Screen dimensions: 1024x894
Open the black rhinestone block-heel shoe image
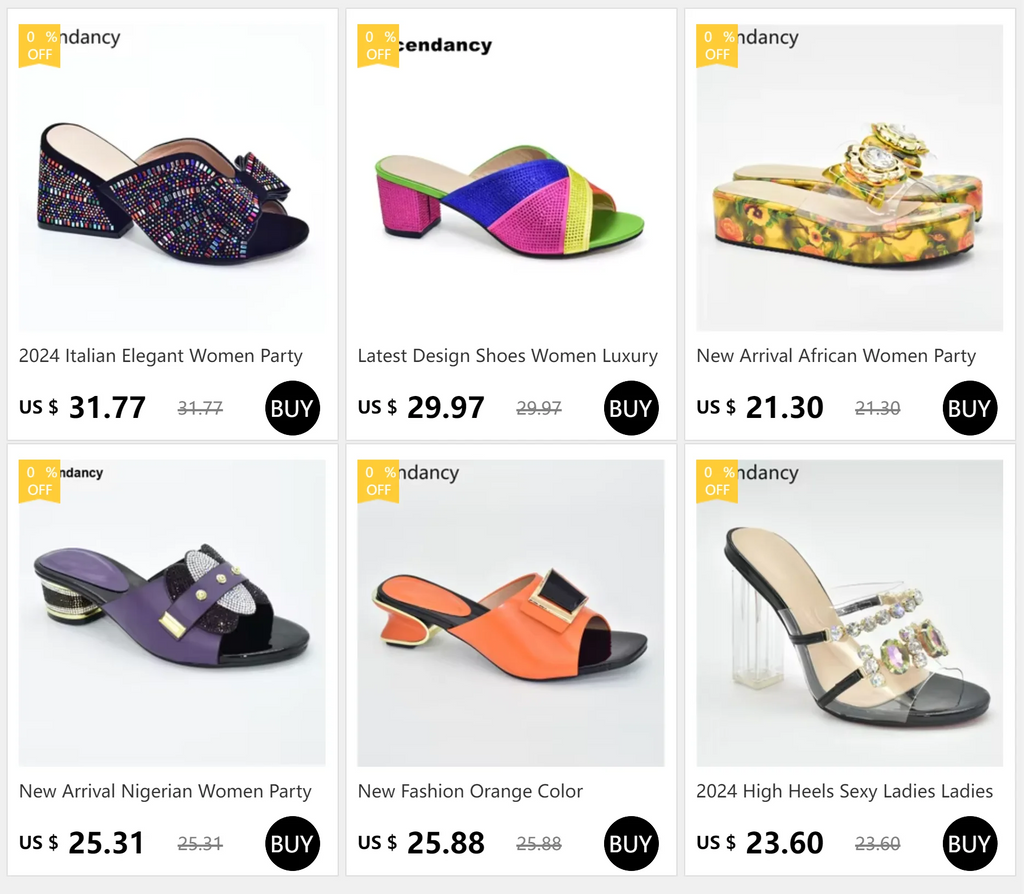coord(172,190)
